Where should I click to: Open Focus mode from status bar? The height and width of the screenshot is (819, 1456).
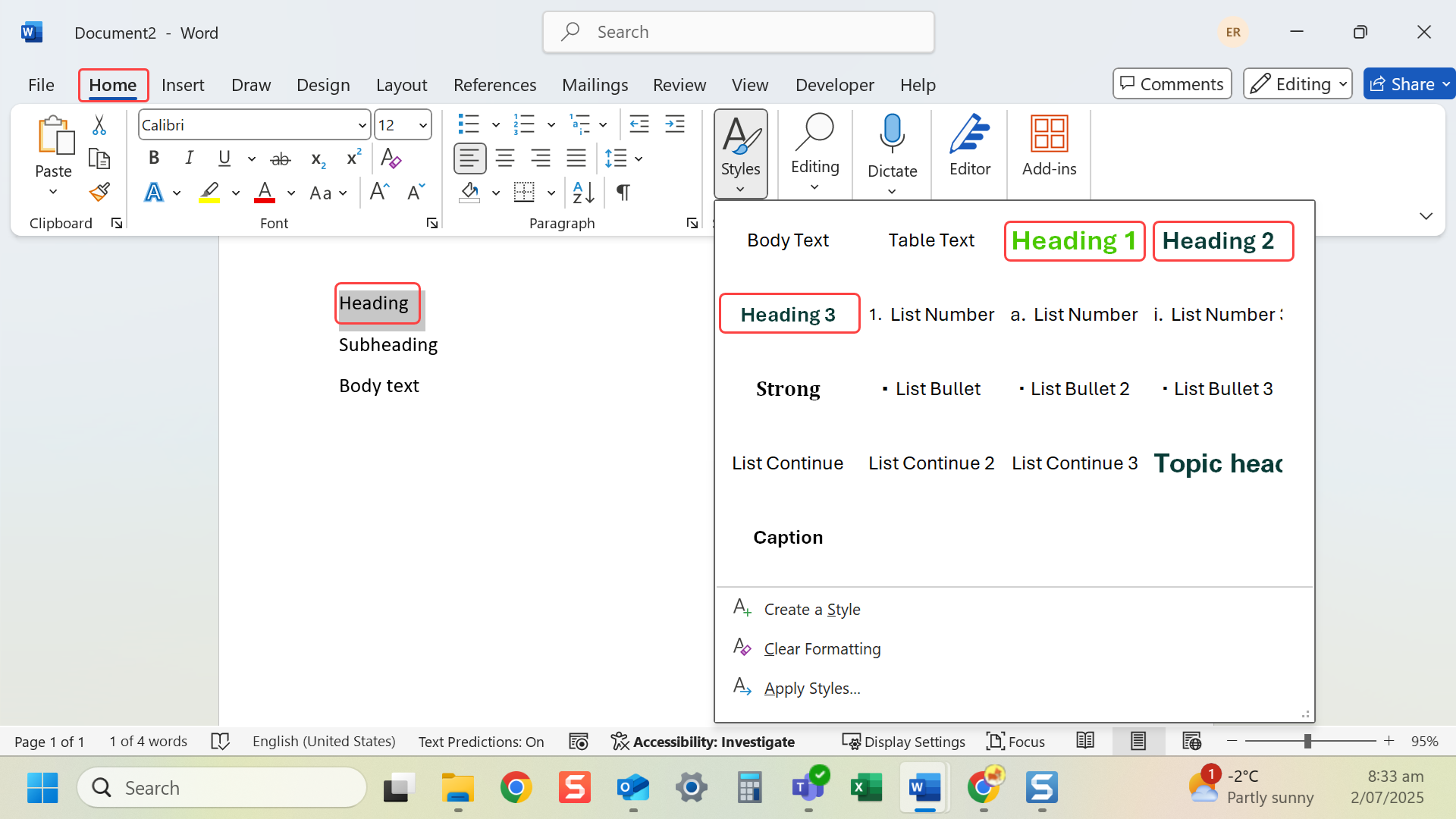pos(1015,741)
